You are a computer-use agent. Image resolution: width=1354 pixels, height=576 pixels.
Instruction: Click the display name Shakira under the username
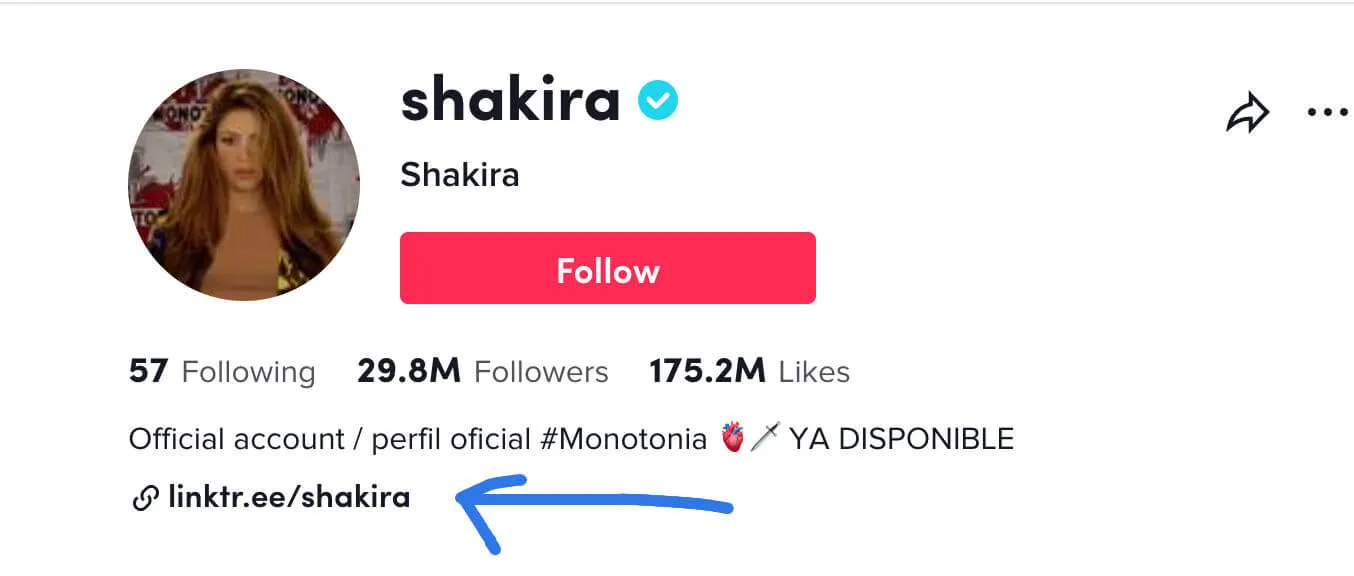point(459,175)
